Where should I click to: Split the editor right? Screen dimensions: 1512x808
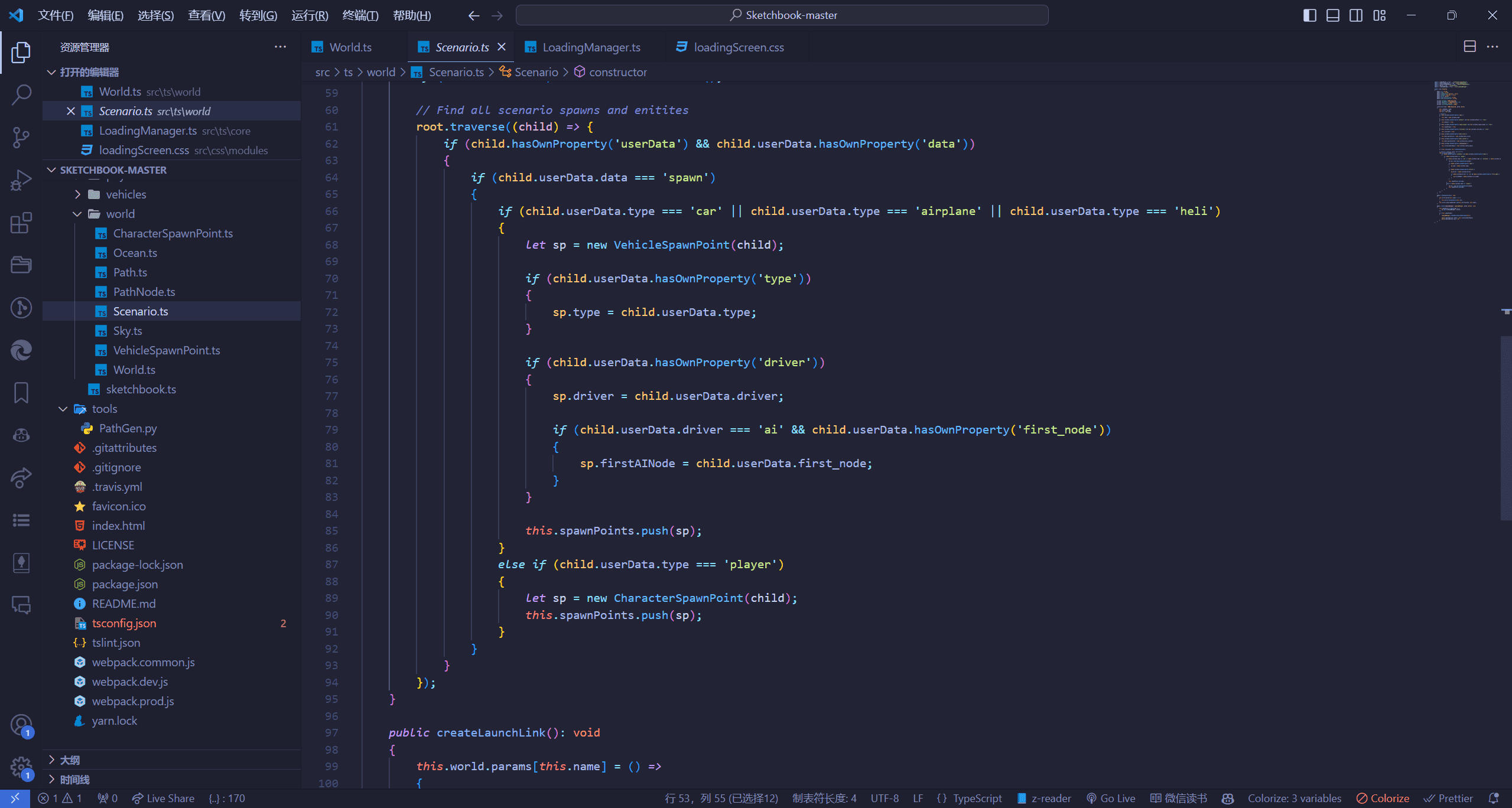(x=1470, y=47)
